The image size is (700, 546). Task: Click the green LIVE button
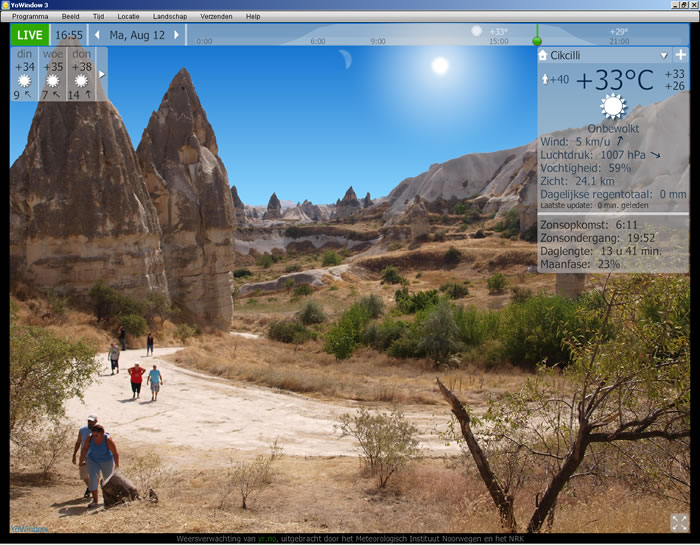30,35
